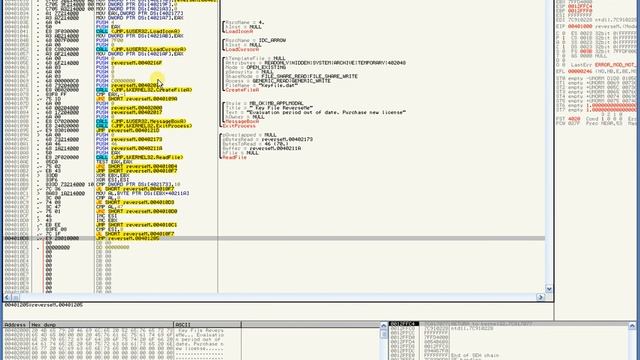The height and width of the screenshot is (360, 640).
Task: Select RsrcName = IDC_ARROW comment
Action: coord(256,40)
